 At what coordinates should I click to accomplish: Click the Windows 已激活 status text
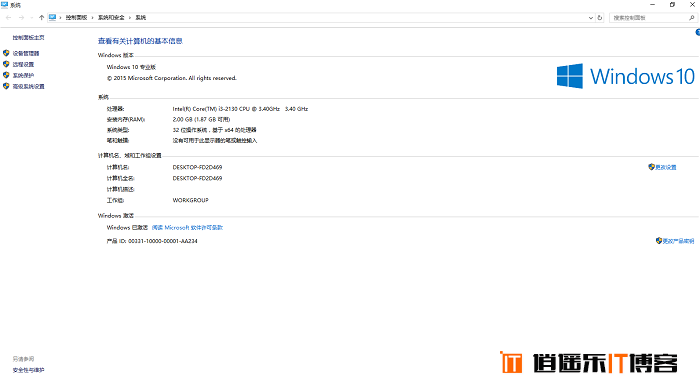click(127, 228)
